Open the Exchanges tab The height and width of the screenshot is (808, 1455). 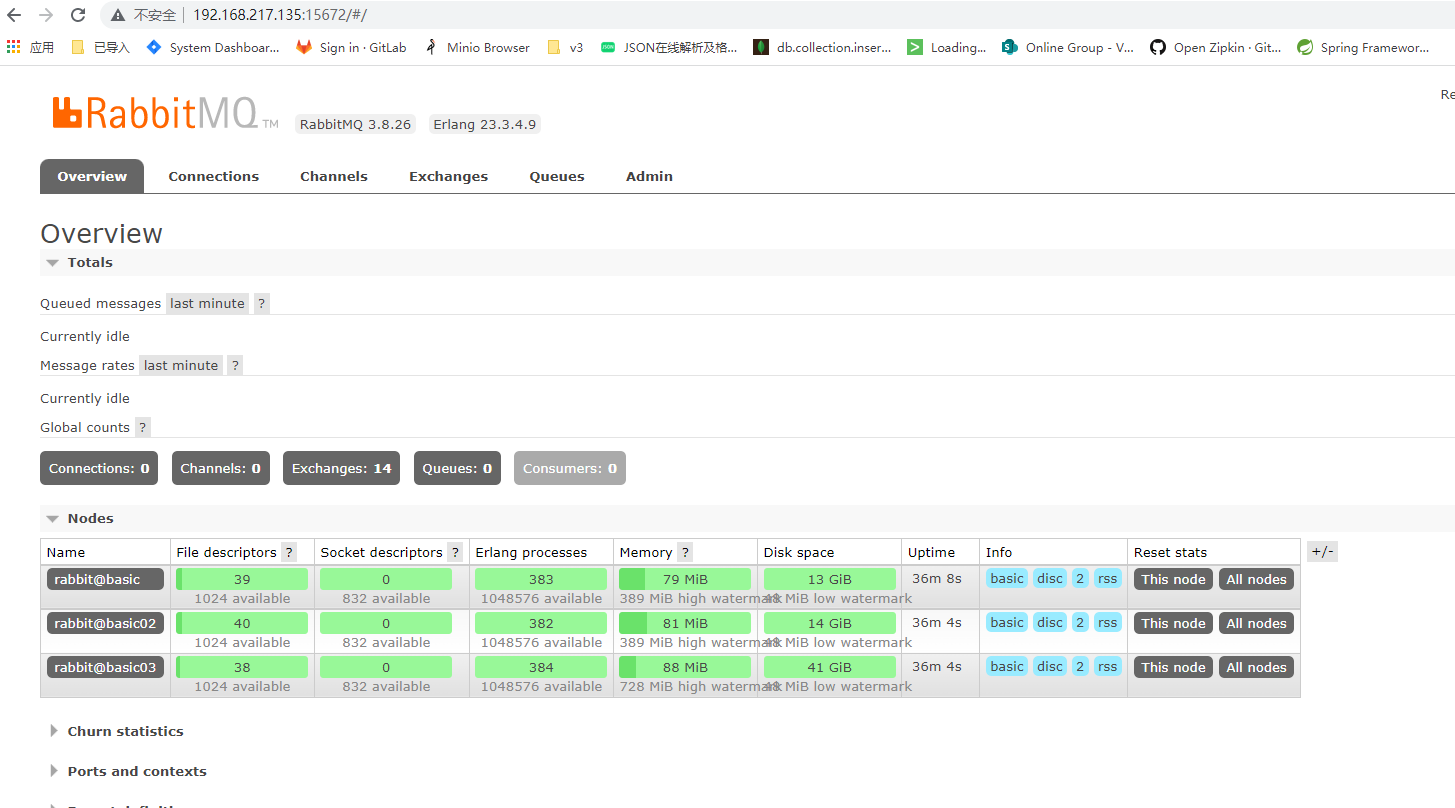point(448,176)
